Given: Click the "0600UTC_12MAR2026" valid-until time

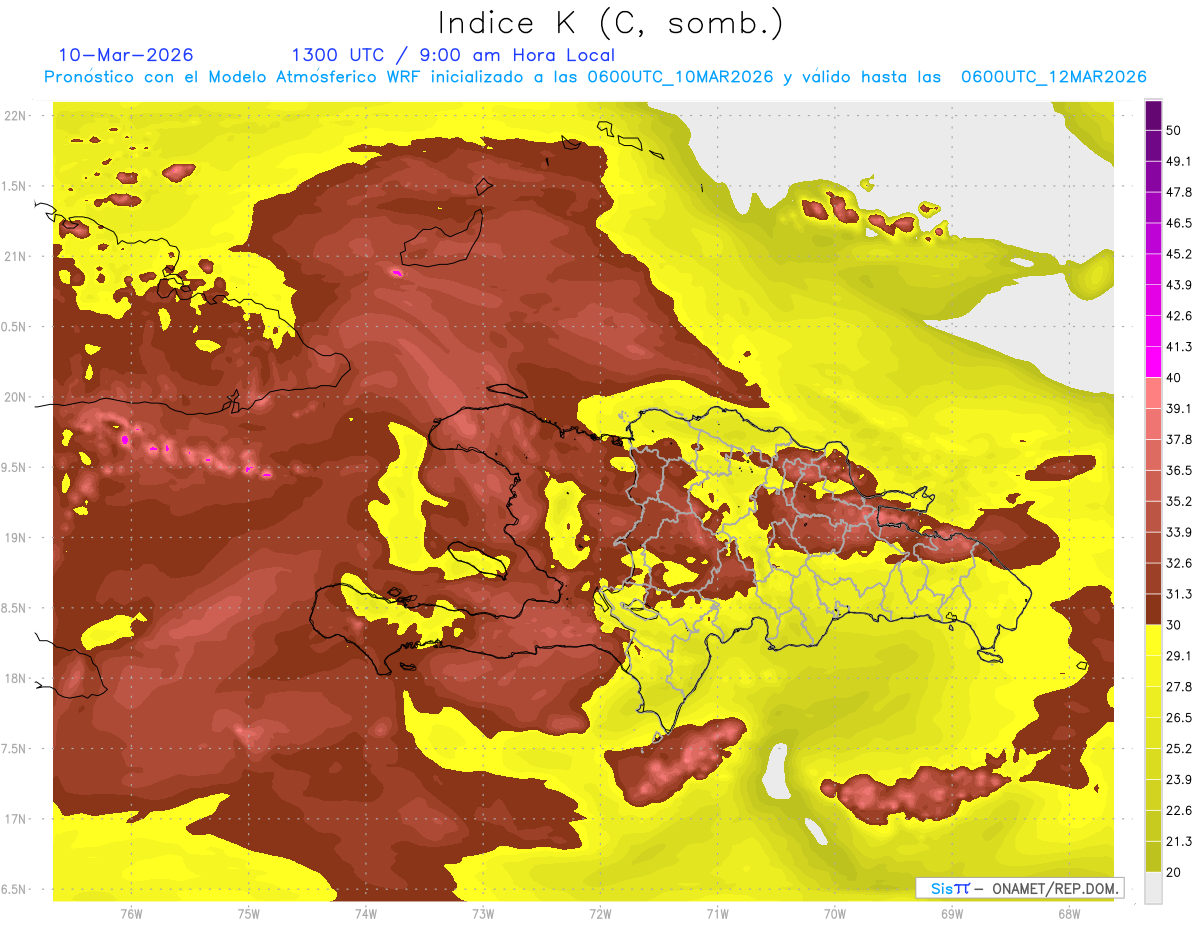Looking at the screenshot, I should pos(1053,77).
